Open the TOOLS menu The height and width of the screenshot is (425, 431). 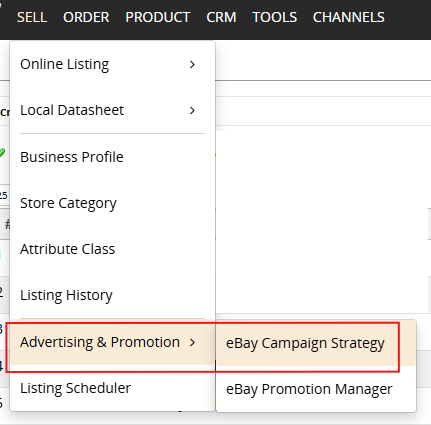tap(274, 17)
